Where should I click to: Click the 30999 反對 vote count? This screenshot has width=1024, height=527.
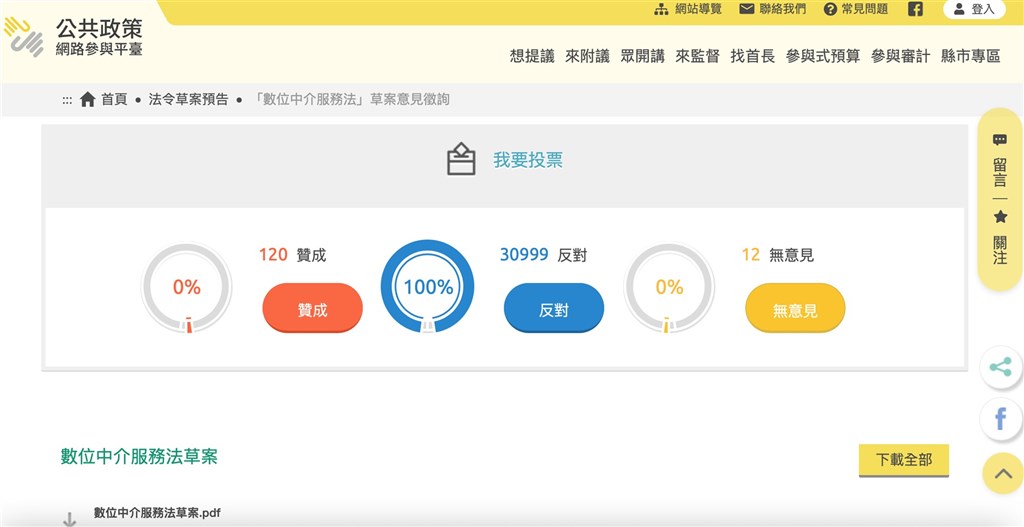(x=543, y=255)
